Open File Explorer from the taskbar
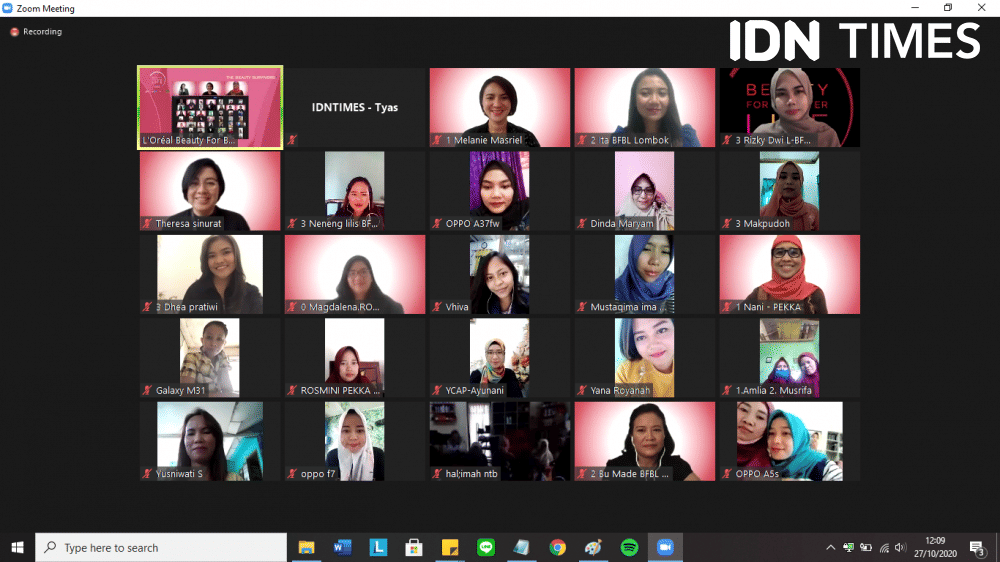Screen dimensions: 1000x562 click(x=307, y=547)
